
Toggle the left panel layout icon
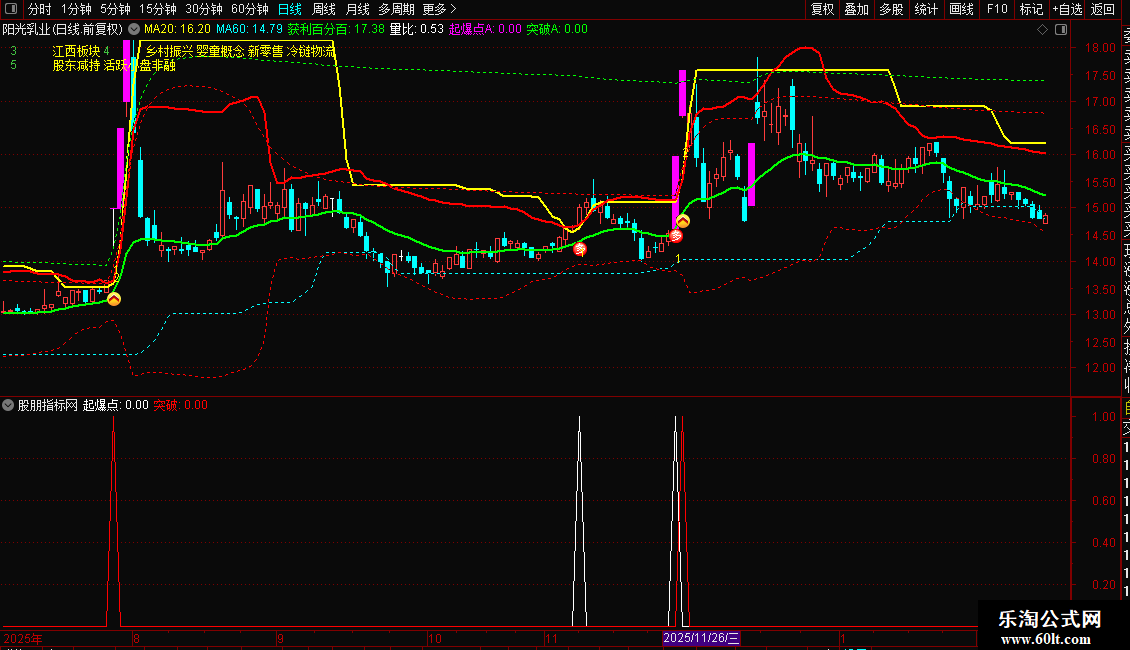[11, 9]
